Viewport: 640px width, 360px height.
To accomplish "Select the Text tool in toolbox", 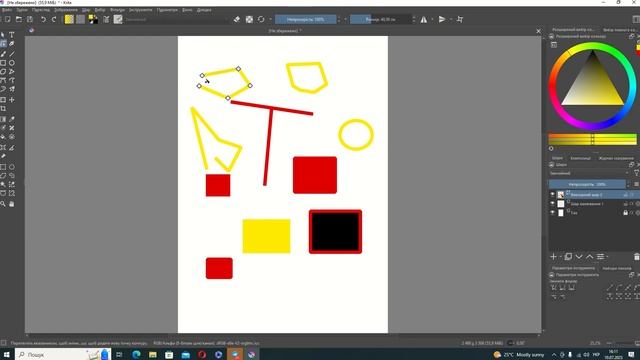I will [x=12, y=35].
